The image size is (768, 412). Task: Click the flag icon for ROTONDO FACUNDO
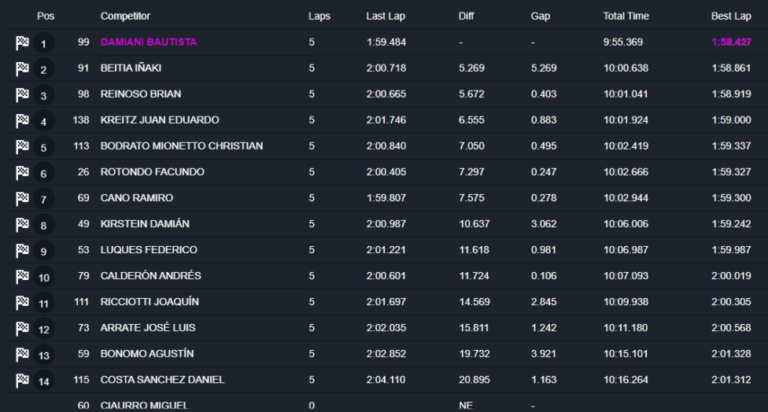point(22,173)
